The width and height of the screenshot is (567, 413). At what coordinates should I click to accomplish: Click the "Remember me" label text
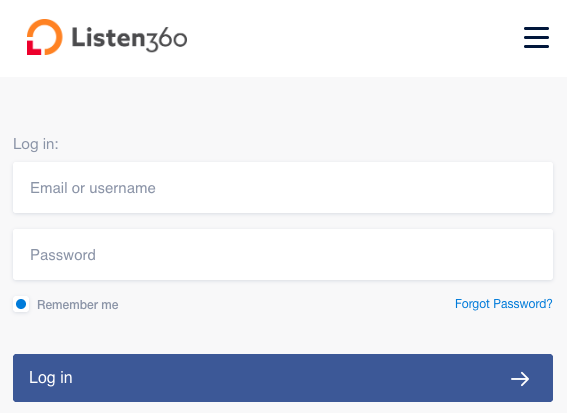tap(78, 305)
